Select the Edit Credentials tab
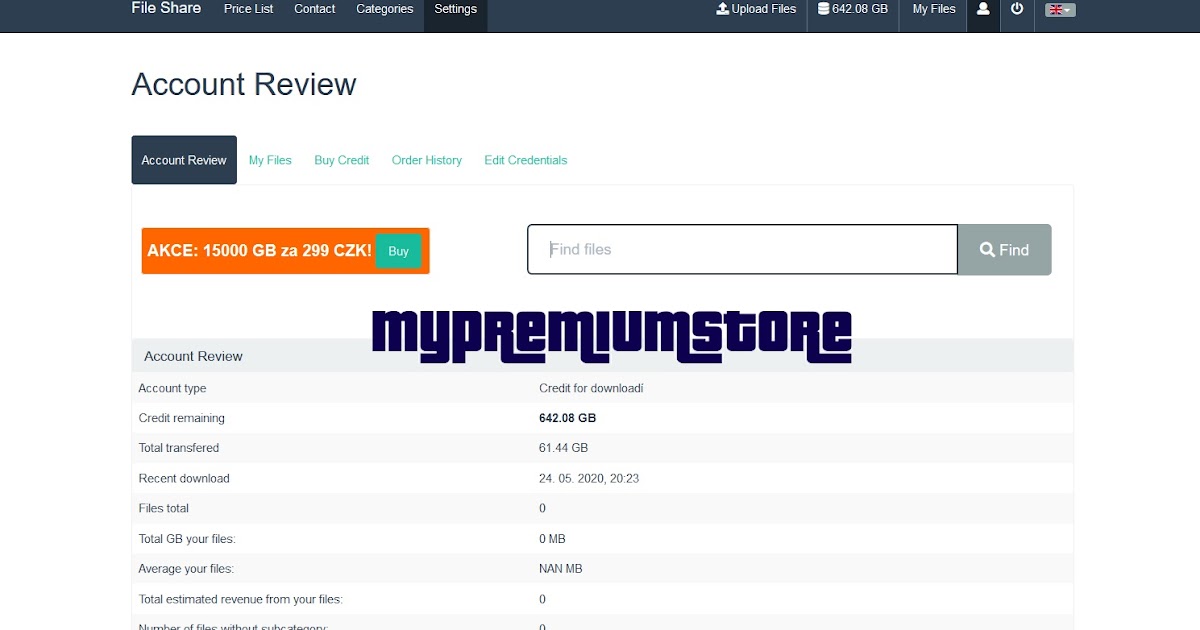Viewport: 1200px width, 630px height. [525, 160]
